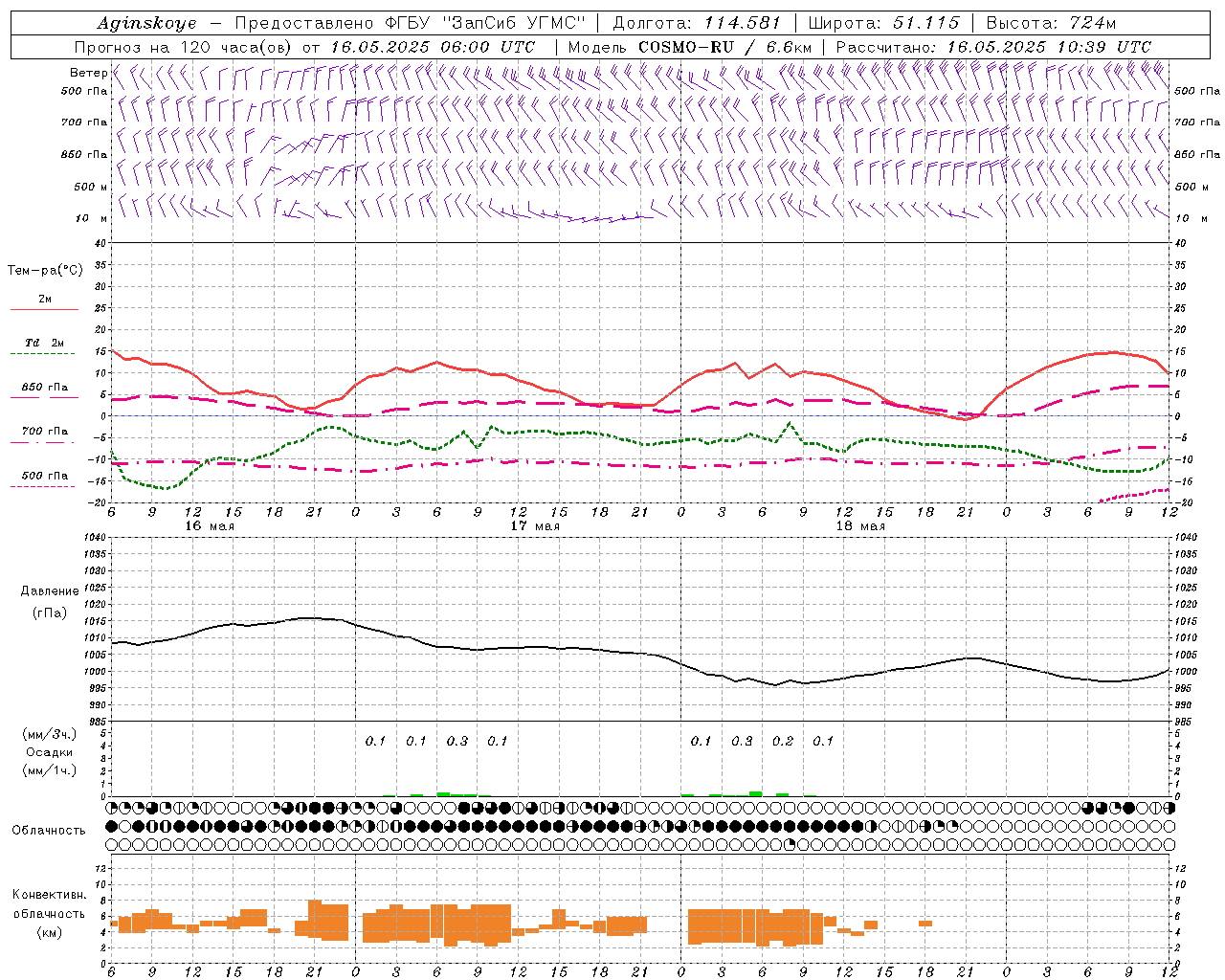Click the '10 м' wind level label on the right
The width and height of the screenshot is (1225, 980).
tap(1192, 218)
